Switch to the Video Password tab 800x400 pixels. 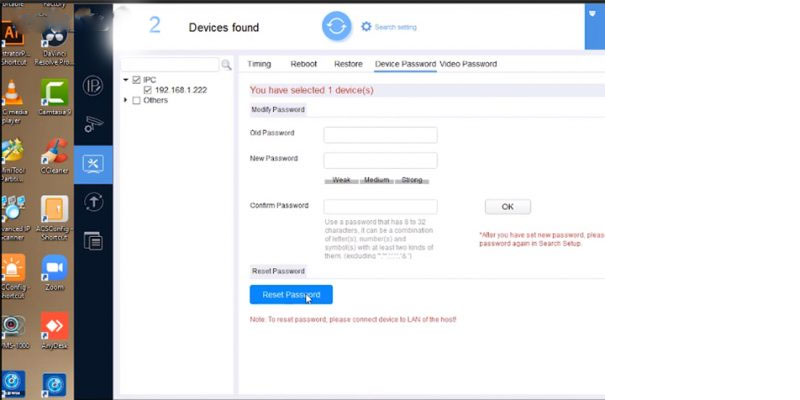(468, 64)
